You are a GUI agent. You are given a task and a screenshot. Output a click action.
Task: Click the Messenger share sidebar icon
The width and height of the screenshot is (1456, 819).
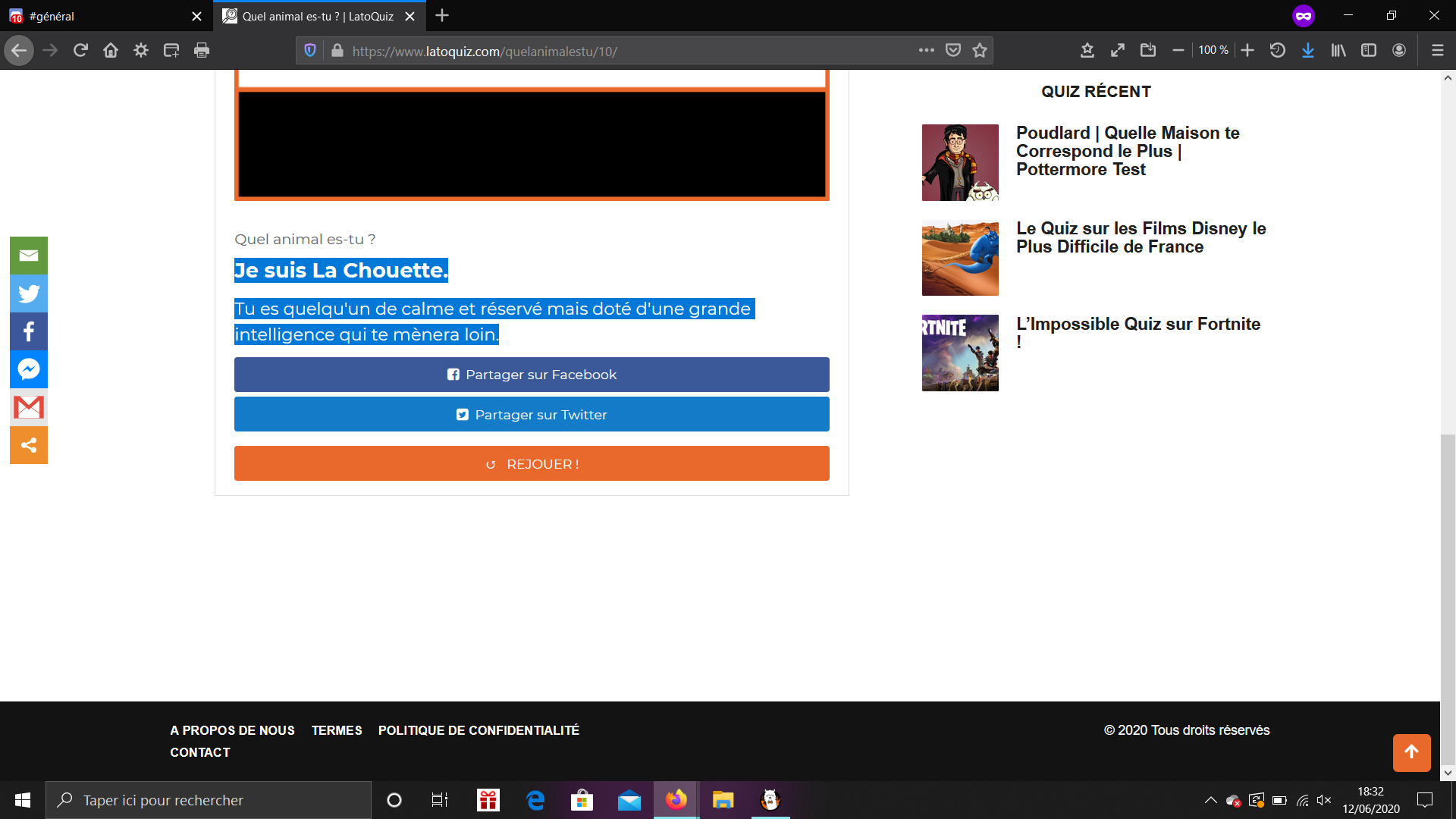29,369
